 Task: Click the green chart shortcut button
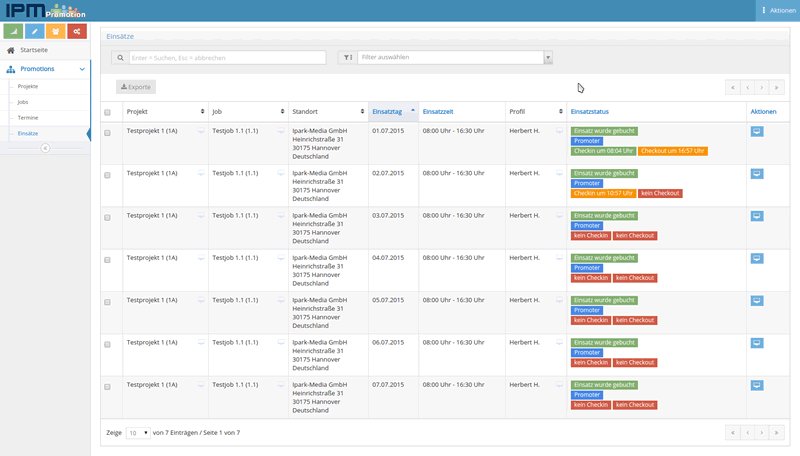point(13,32)
